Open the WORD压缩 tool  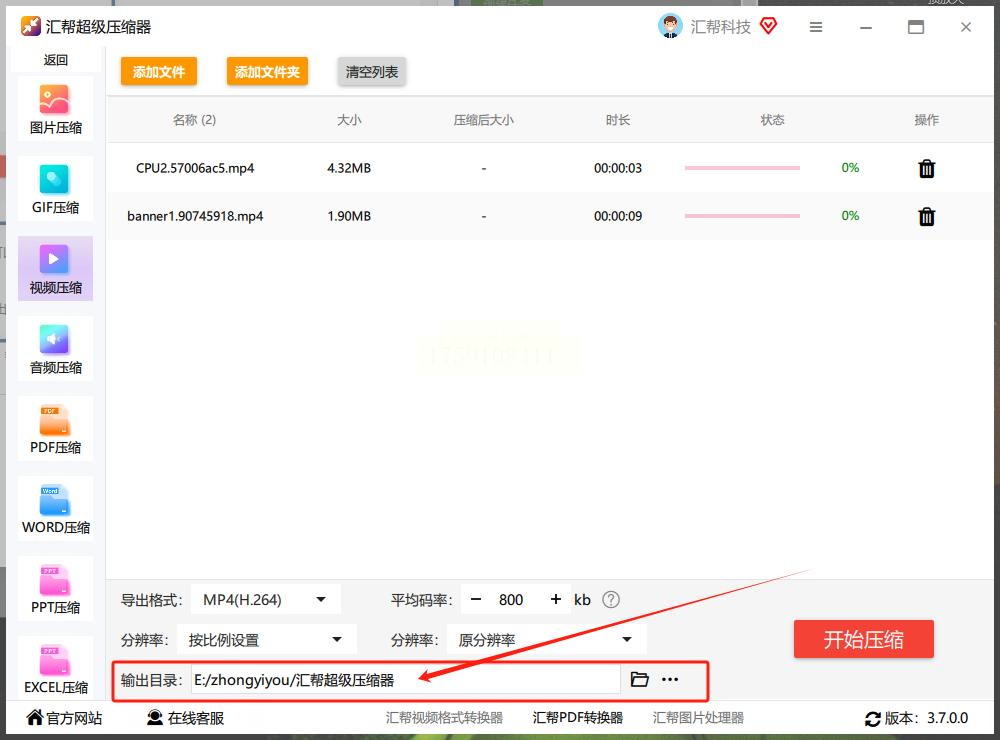55,508
